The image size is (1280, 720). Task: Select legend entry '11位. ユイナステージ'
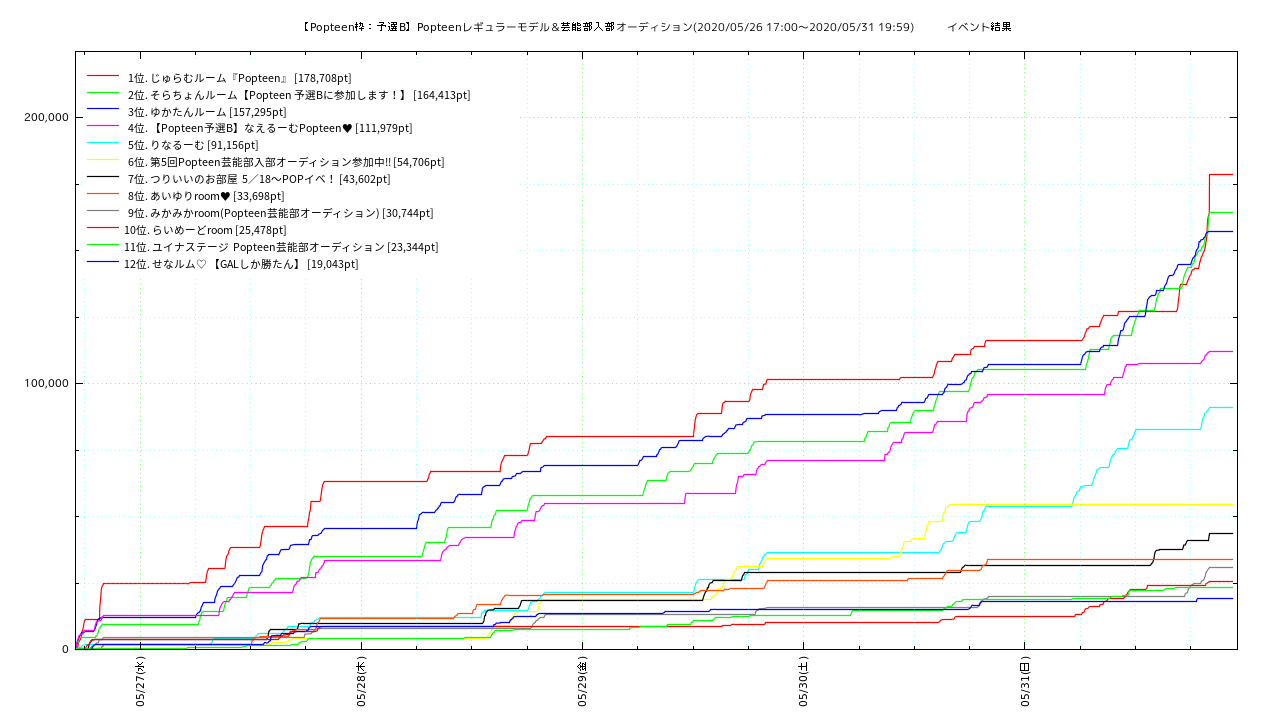tap(281, 247)
